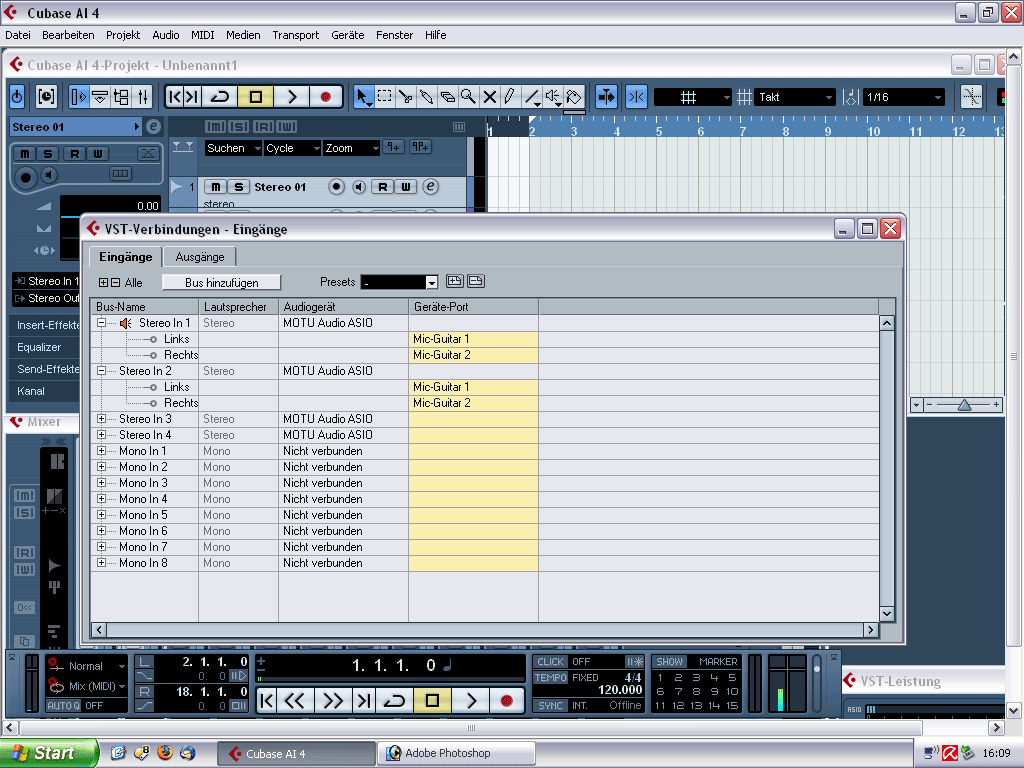Screen dimensions: 1024x768
Task: Solo the Stereo 01 track in track list
Action: [238, 187]
